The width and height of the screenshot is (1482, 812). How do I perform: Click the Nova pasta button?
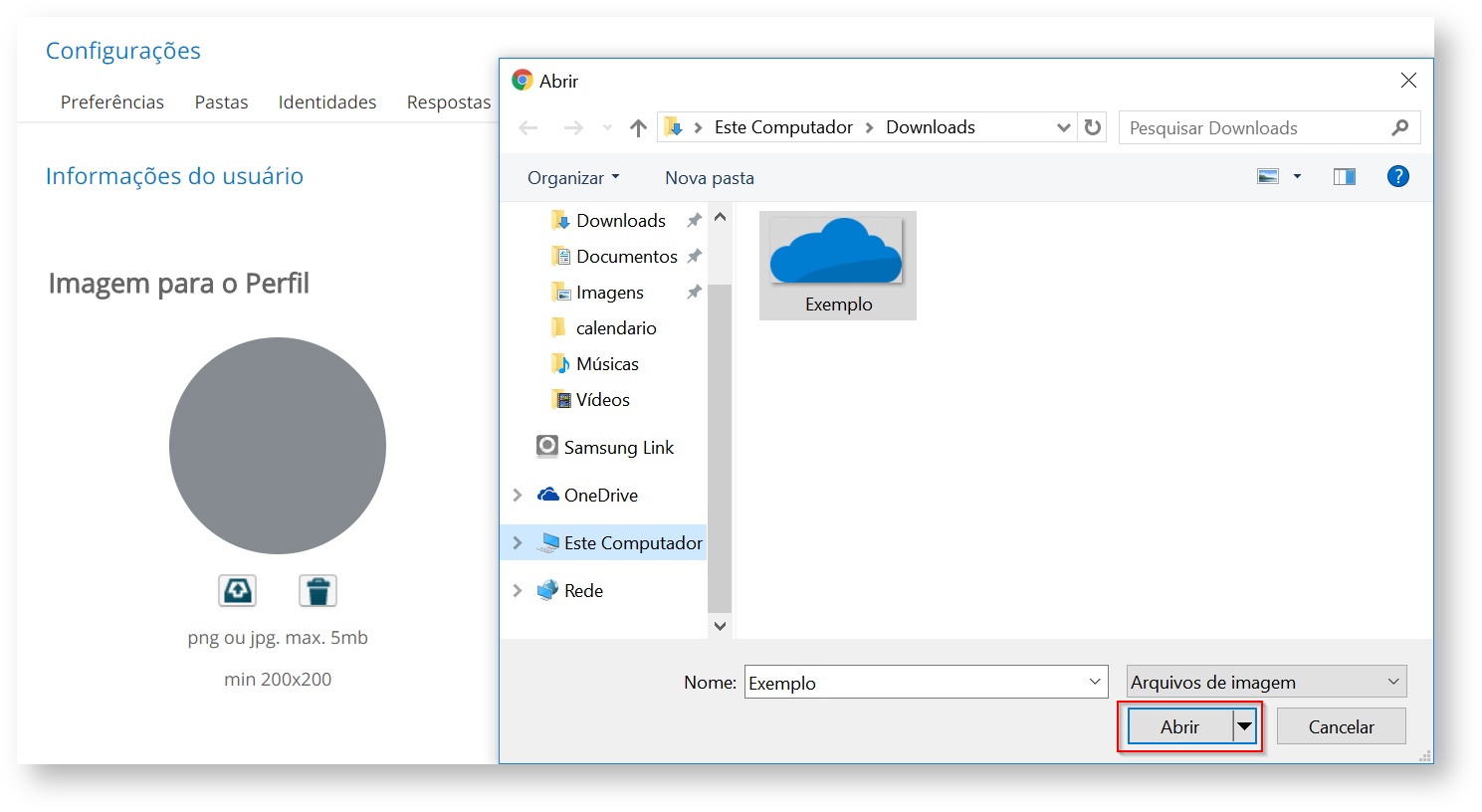709,178
